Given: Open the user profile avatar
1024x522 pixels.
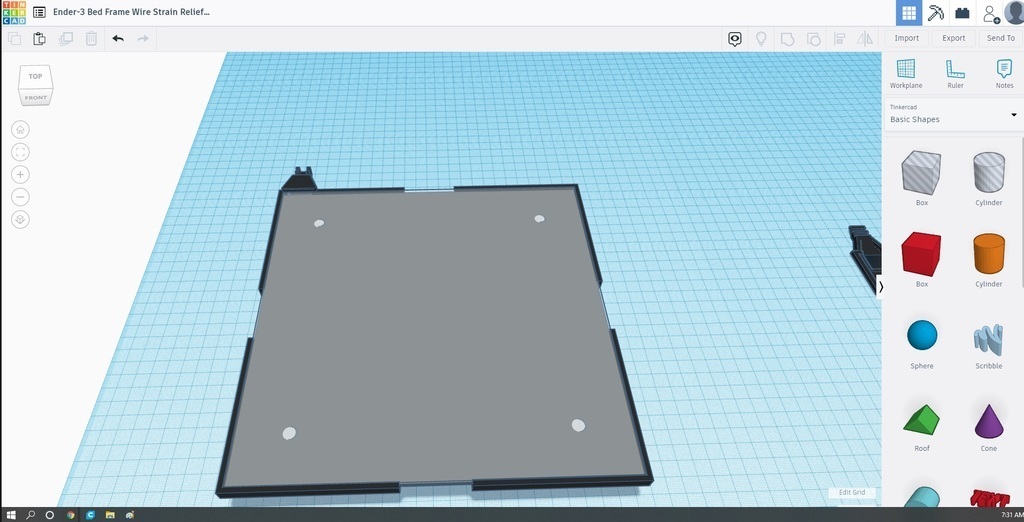Looking at the screenshot, I should click(1014, 12).
